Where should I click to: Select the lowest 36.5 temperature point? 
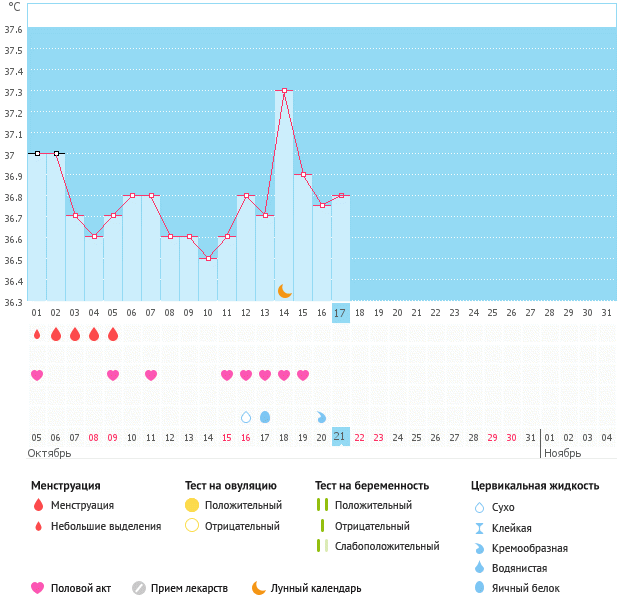tap(208, 258)
